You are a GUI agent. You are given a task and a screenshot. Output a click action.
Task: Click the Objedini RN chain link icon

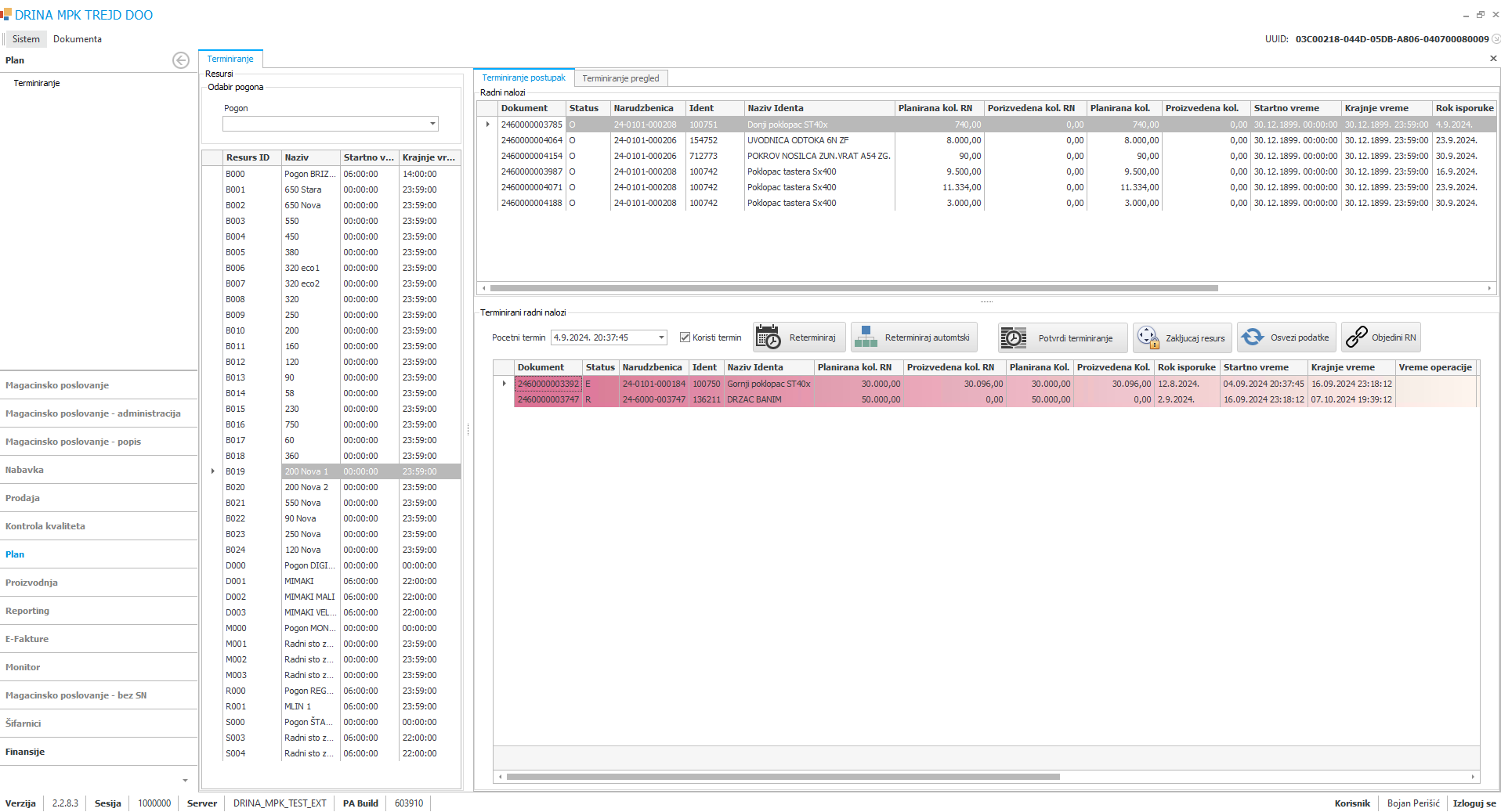point(1356,337)
